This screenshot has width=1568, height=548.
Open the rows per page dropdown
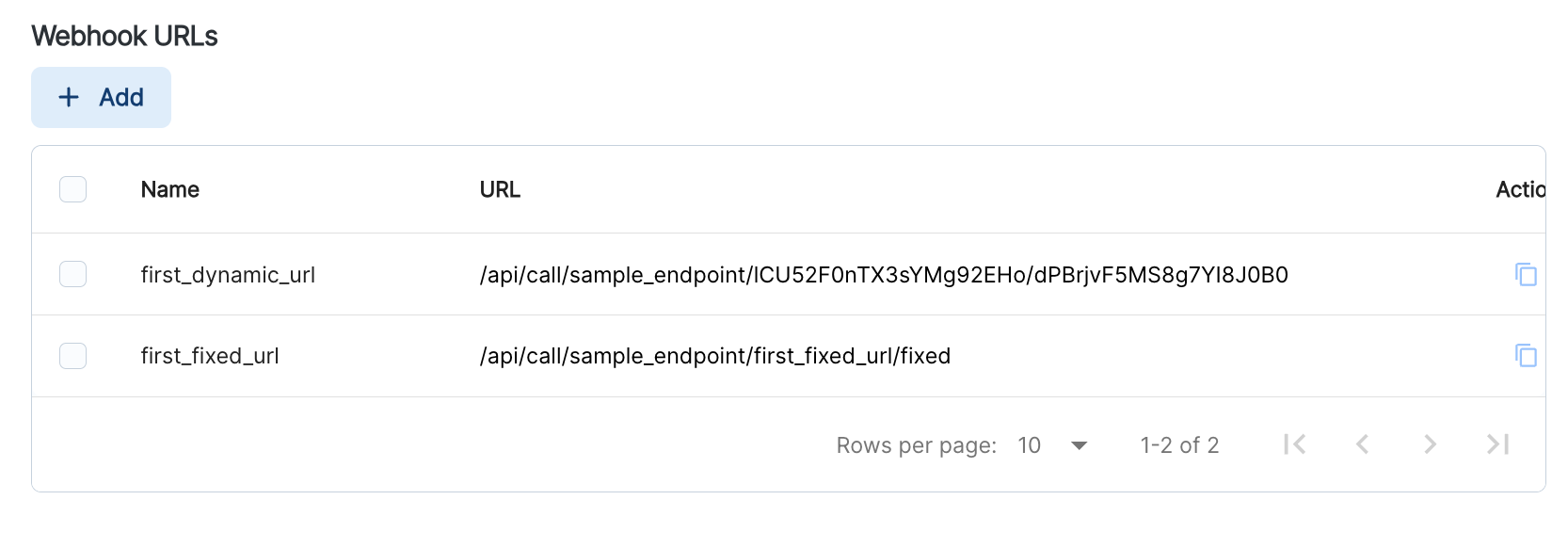[x=1079, y=445]
